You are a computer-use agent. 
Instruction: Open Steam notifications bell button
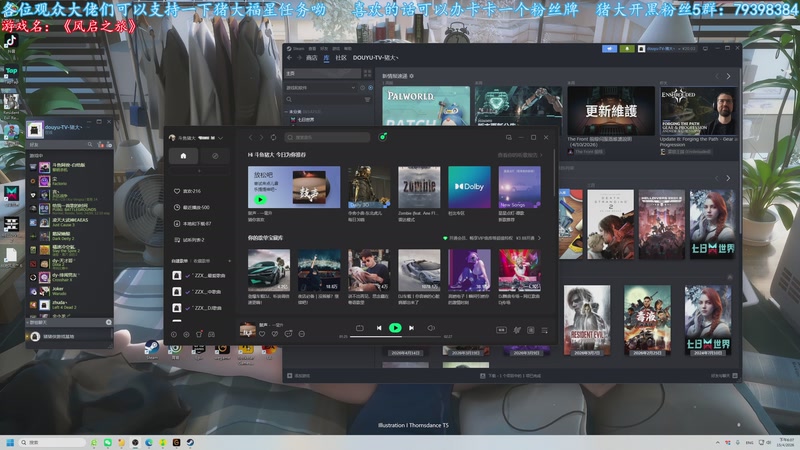(627, 48)
